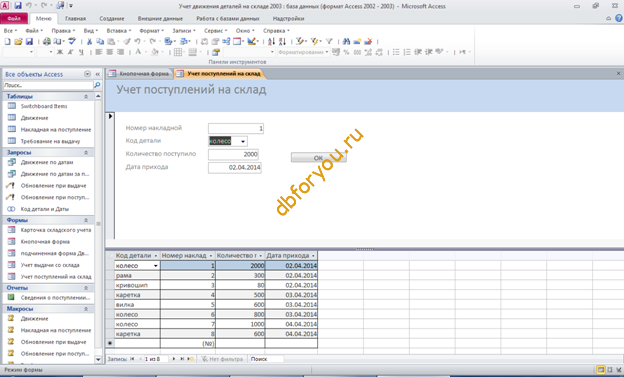Click the Дата прихода field in the form
The image size is (624, 377).
(x=235, y=168)
